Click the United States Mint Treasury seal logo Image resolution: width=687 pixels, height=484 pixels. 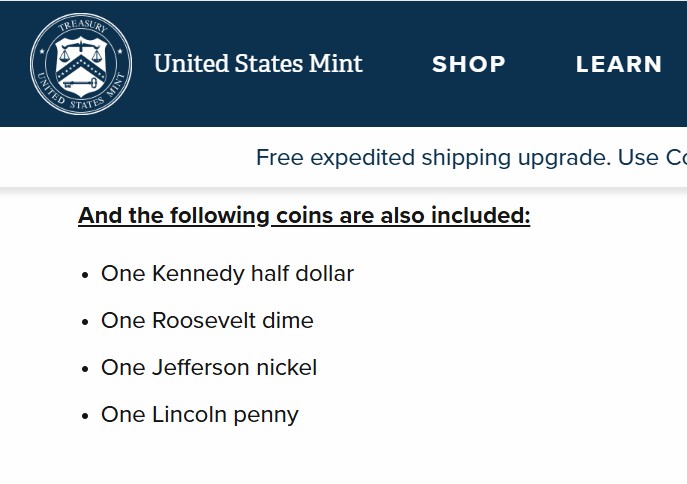click(x=81, y=64)
